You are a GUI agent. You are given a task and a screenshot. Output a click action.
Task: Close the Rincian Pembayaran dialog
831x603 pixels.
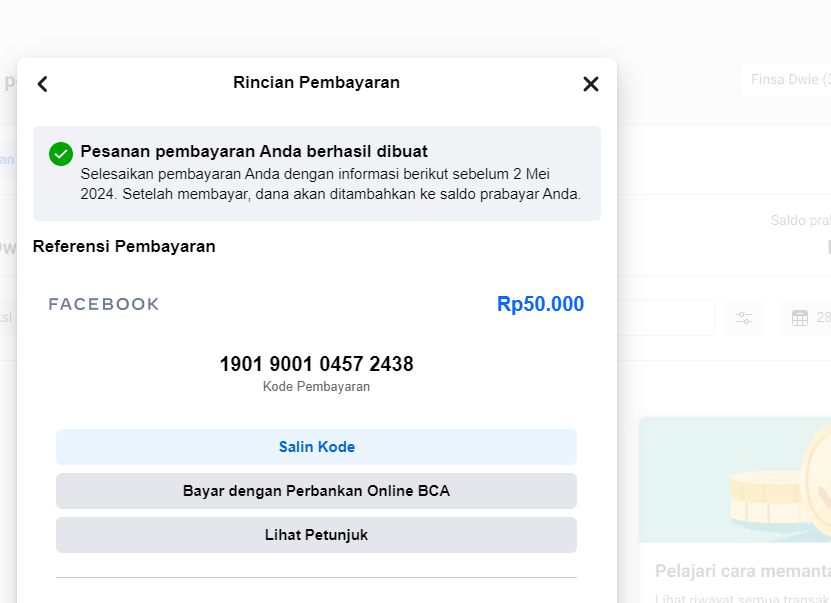tap(590, 84)
